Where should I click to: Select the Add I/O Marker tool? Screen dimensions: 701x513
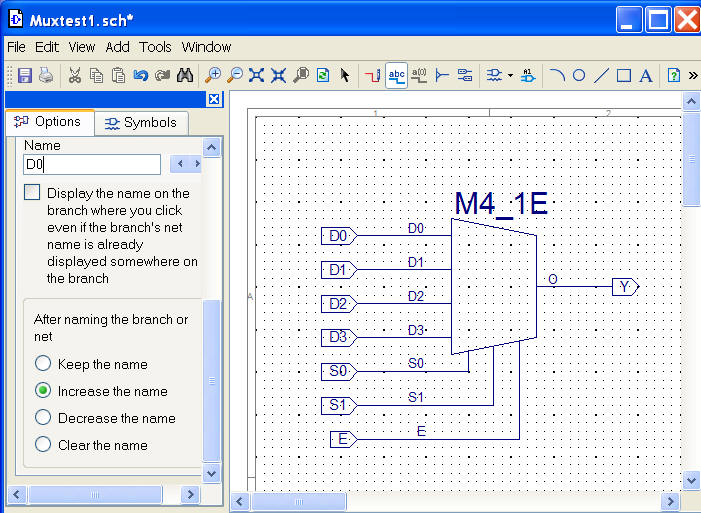point(465,75)
